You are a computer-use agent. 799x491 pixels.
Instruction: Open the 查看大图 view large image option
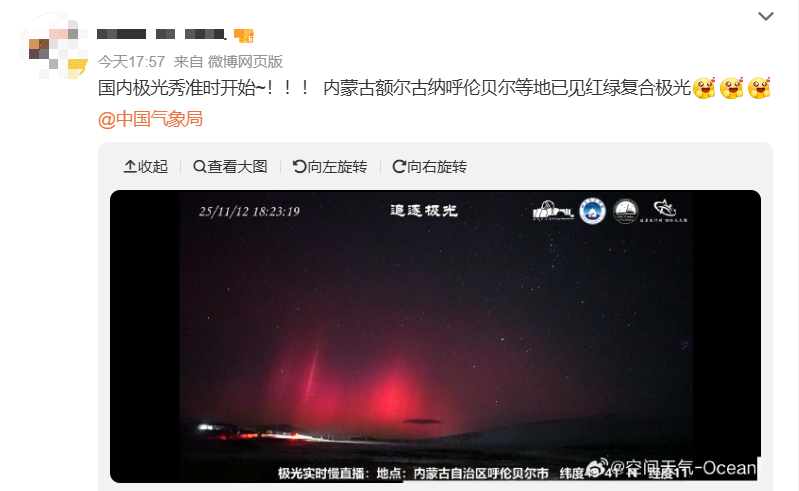(x=230, y=167)
